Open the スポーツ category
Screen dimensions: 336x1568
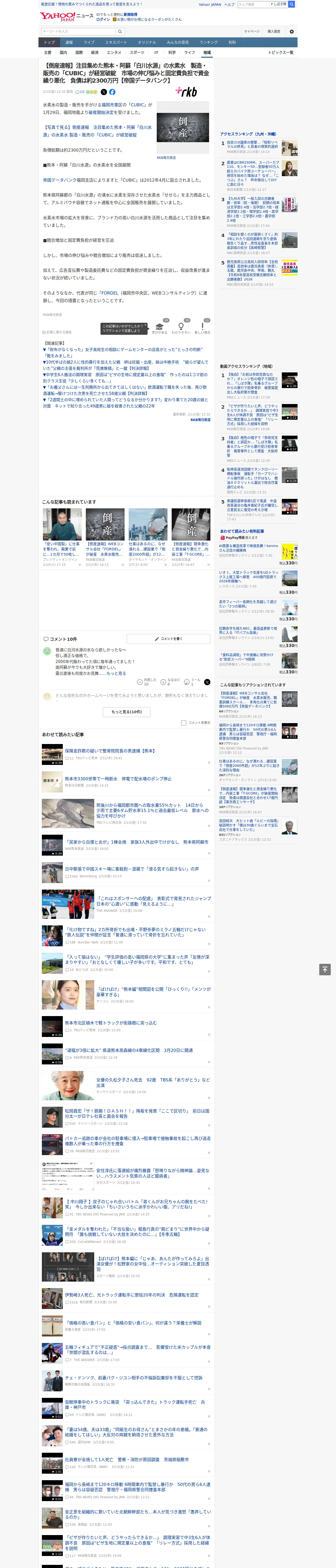click(x=137, y=52)
